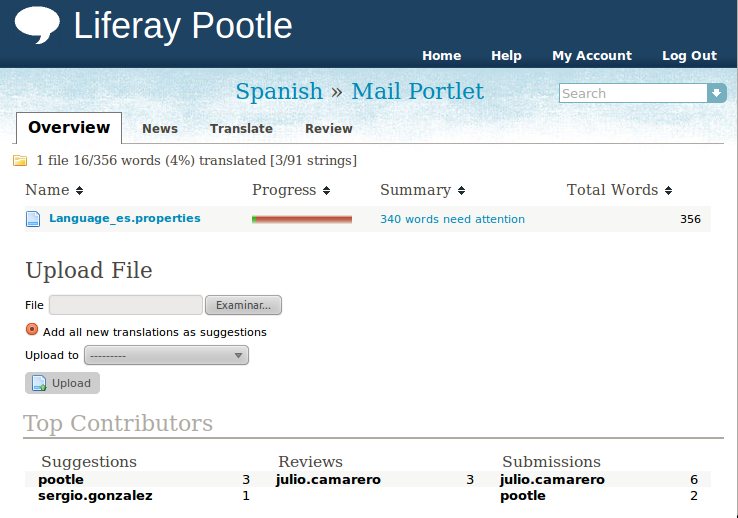
Task: Open the Review tab
Action: point(329,128)
